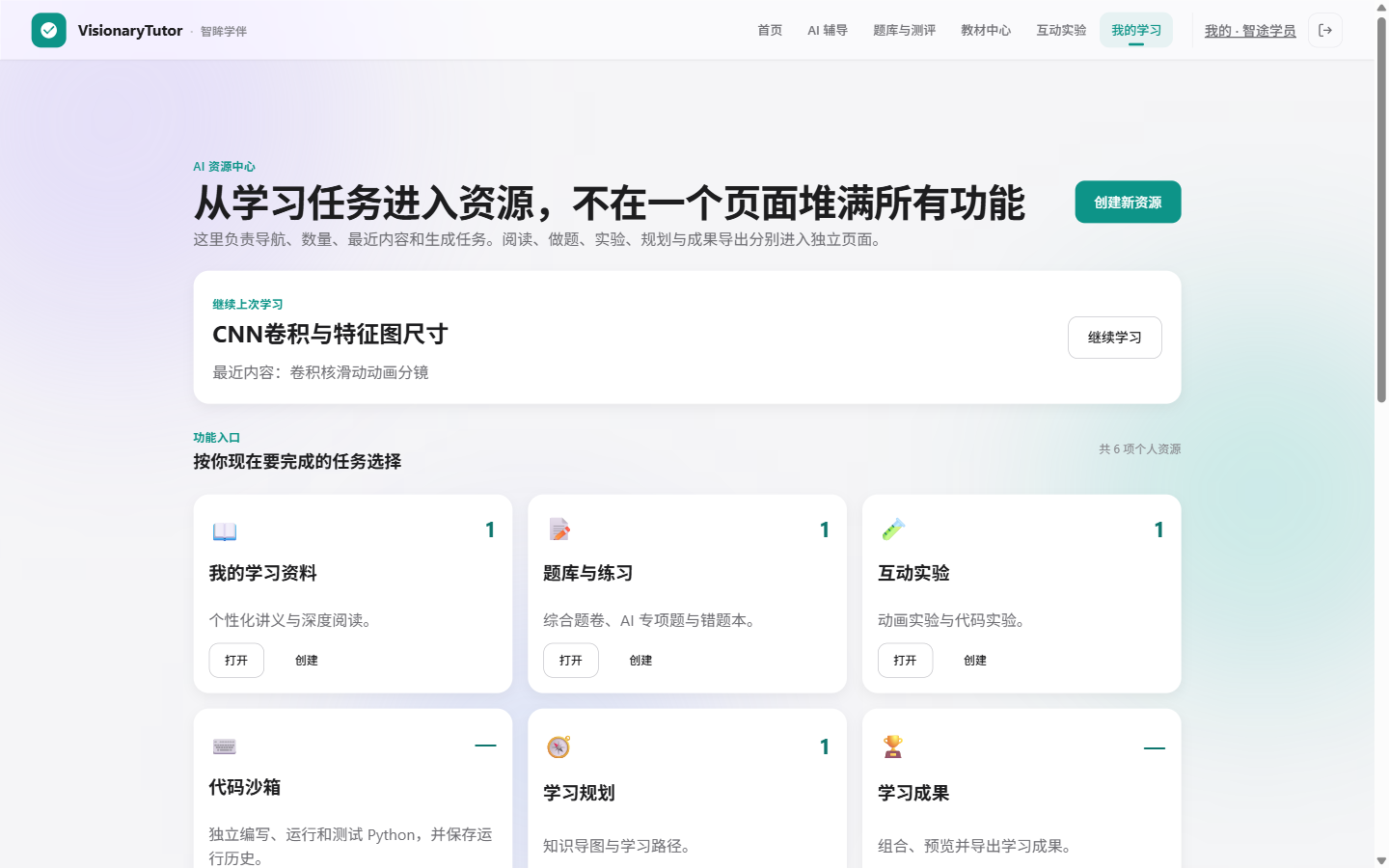1389x868 pixels.
Task: Click the test tube icon on 互动实验 card
Action: [893, 529]
